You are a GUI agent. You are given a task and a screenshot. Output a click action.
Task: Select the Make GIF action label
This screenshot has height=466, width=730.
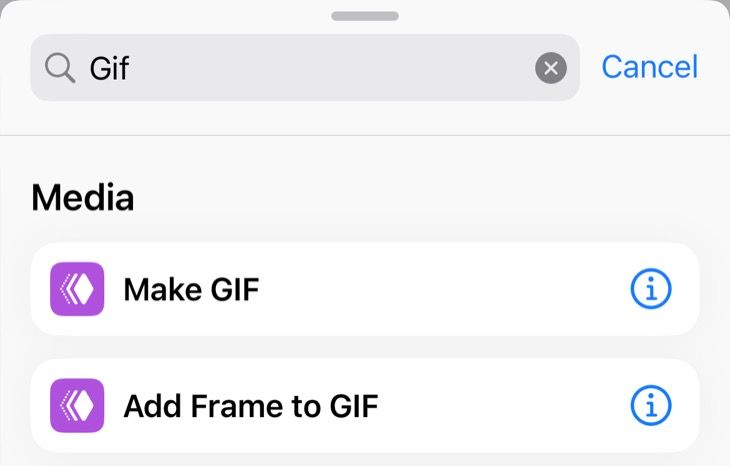point(191,289)
